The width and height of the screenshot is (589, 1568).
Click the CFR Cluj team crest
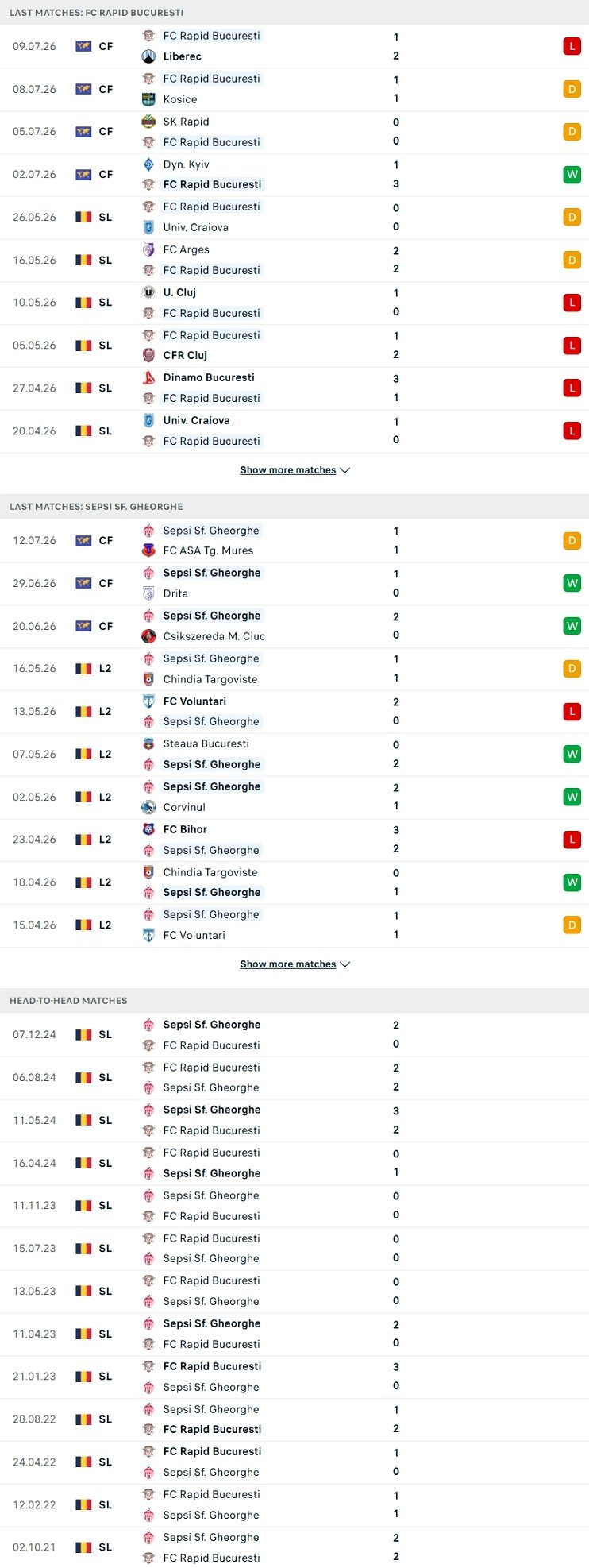coord(148,355)
